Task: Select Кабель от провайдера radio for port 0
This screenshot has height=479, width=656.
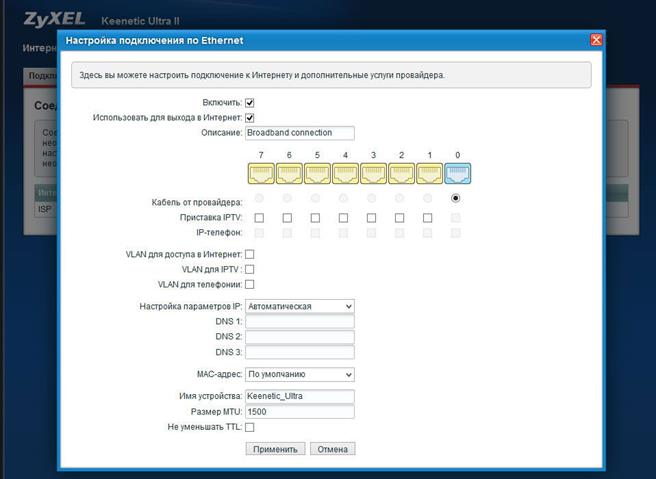Action: (x=456, y=198)
